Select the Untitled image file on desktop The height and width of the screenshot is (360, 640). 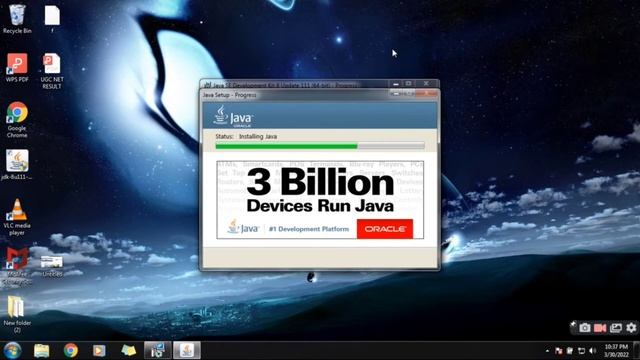tap(52, 266)
